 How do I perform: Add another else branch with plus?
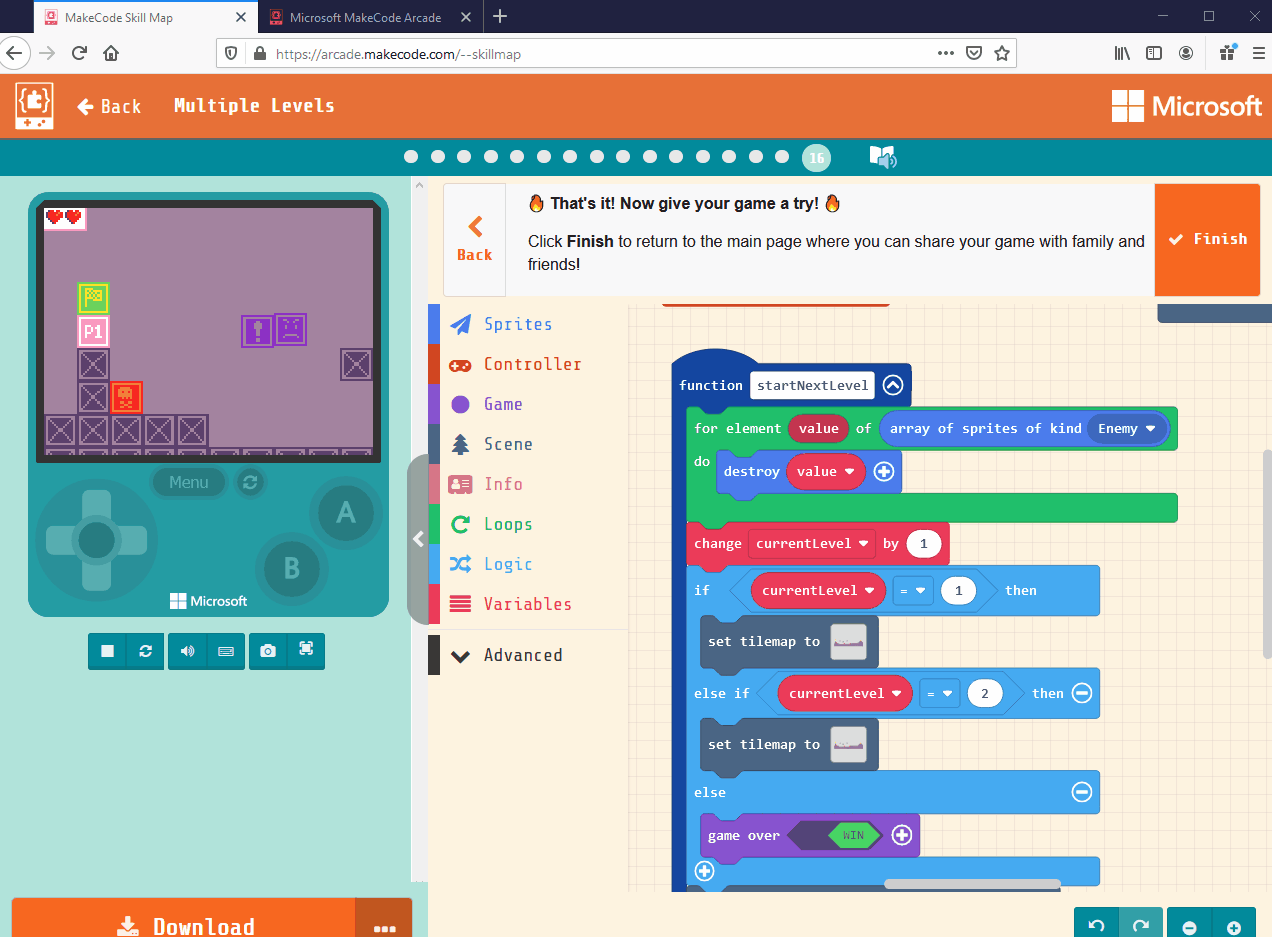click(x=704, y=871)
